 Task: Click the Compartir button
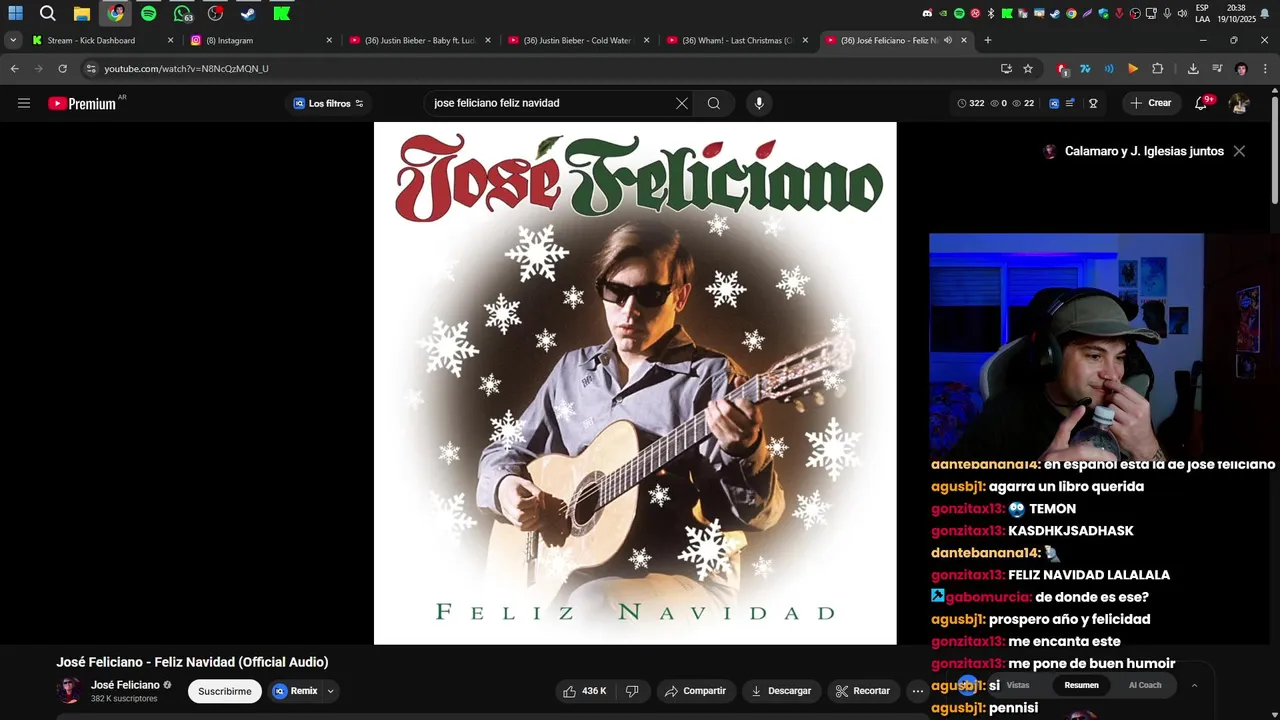[696, 691]
